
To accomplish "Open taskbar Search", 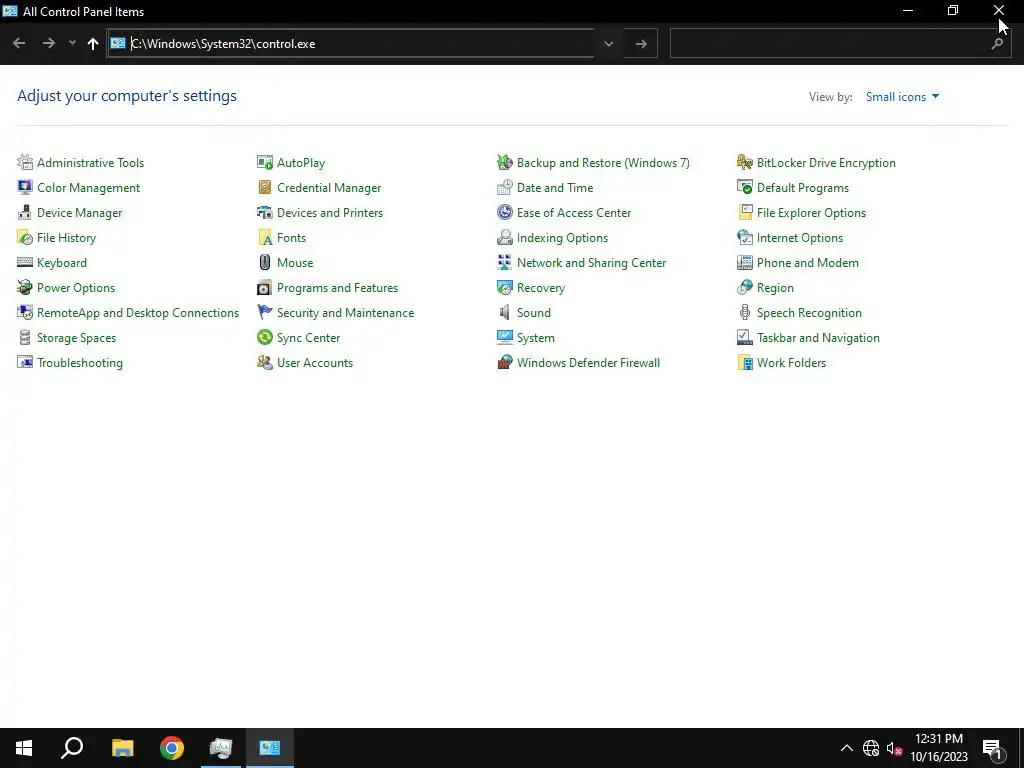I will (x=72, y=748).
